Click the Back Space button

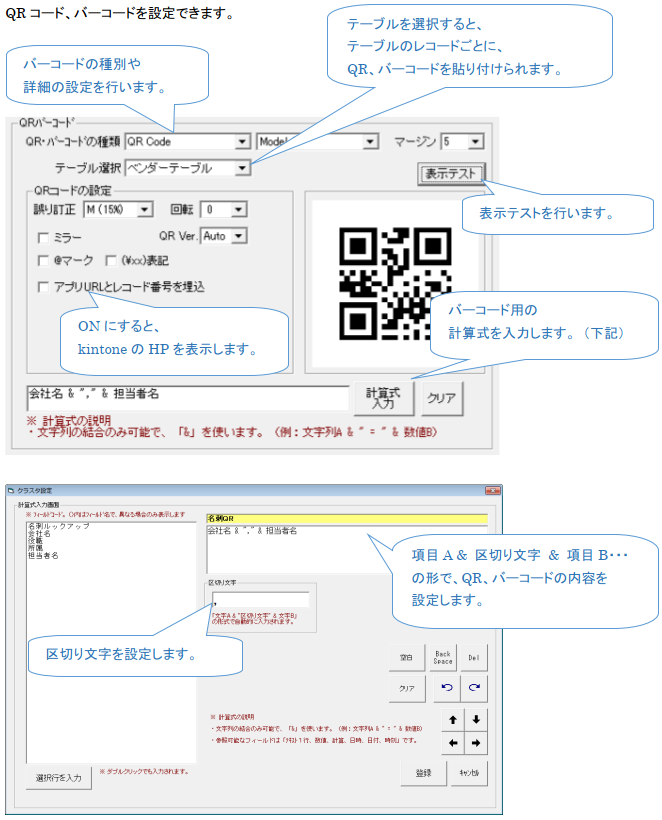pos(443,658)
